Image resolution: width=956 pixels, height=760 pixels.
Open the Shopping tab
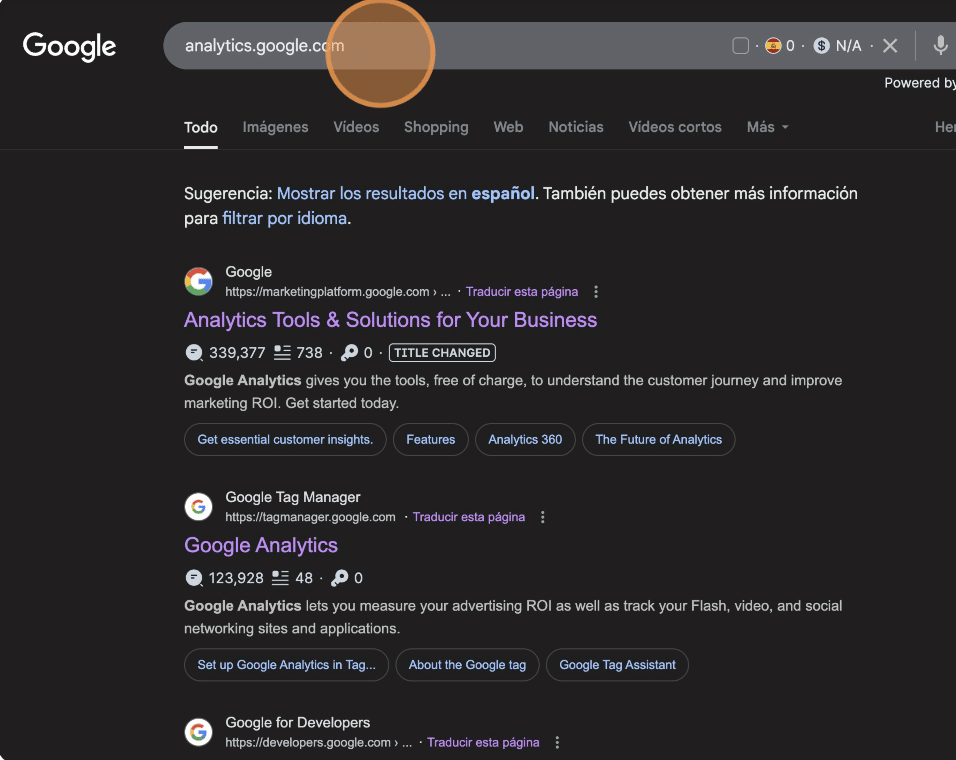436,127
